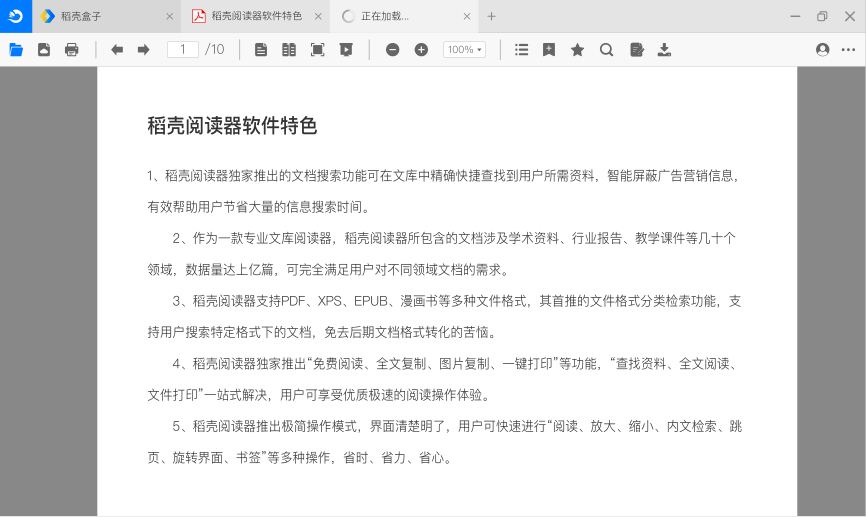867x517 pixels.
Task: Click the download icon
Action: pos(664,50)
